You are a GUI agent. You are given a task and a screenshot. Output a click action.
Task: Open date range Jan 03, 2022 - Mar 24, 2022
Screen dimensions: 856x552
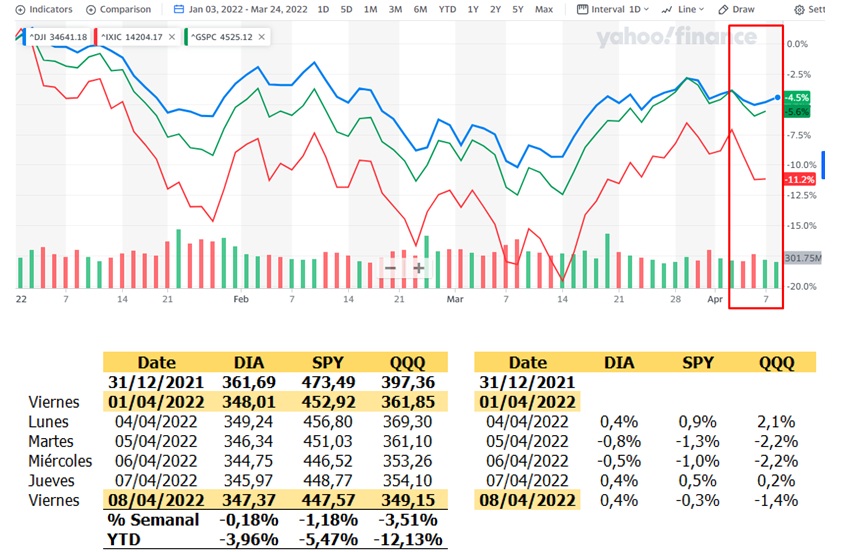tap(248, 9)
